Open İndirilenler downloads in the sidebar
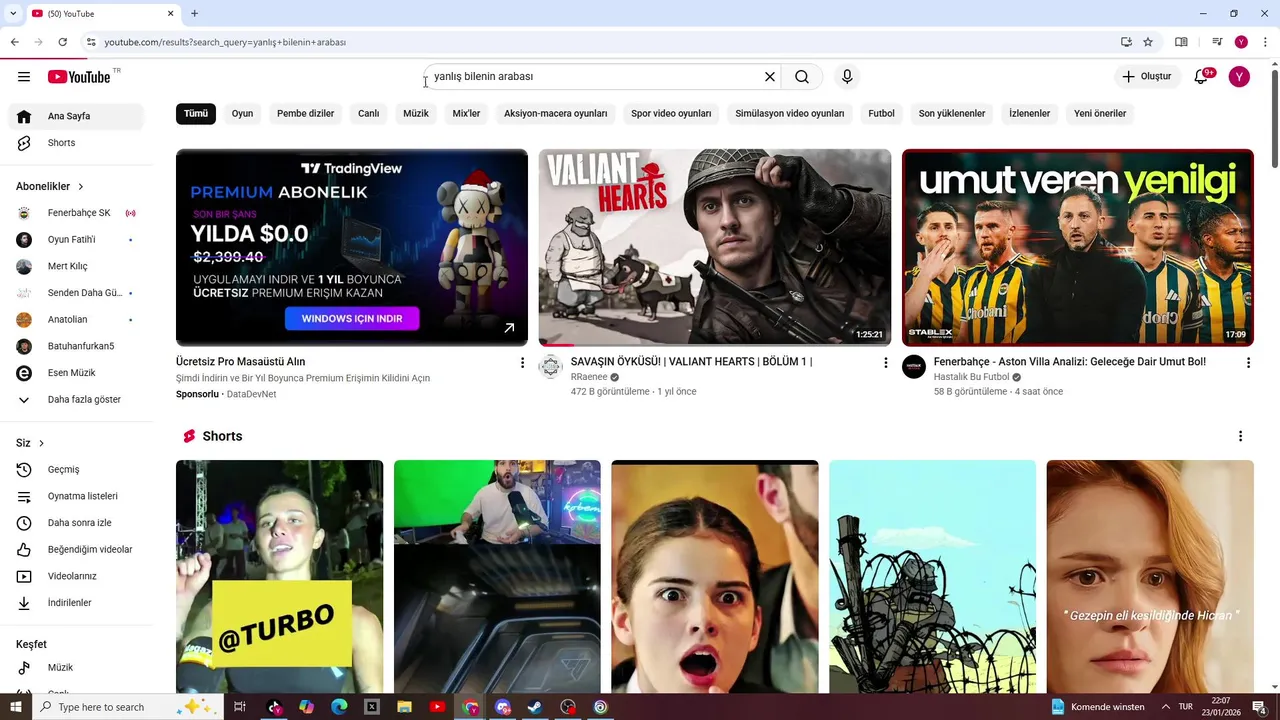 pyautogui.click(x=76, y=603)
